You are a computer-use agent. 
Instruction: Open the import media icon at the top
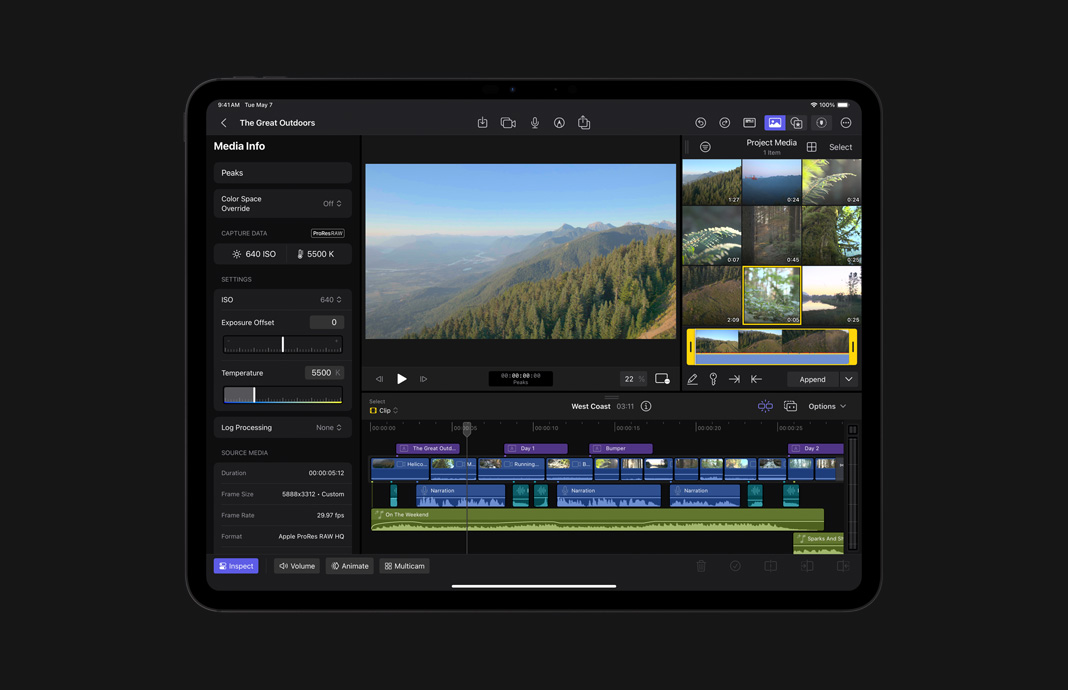[x=482, y=122]
